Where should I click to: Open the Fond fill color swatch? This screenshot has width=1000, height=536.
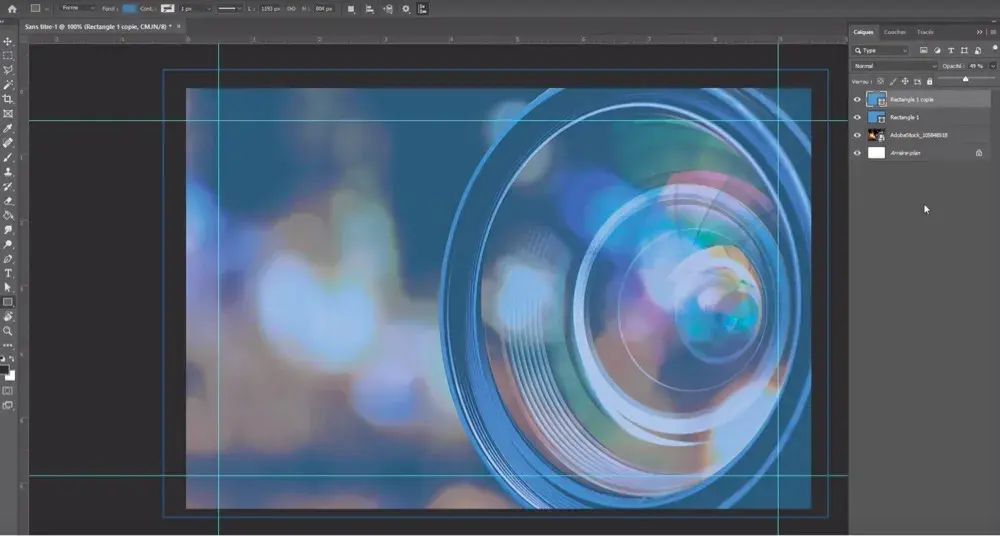(x=129, y=9)
